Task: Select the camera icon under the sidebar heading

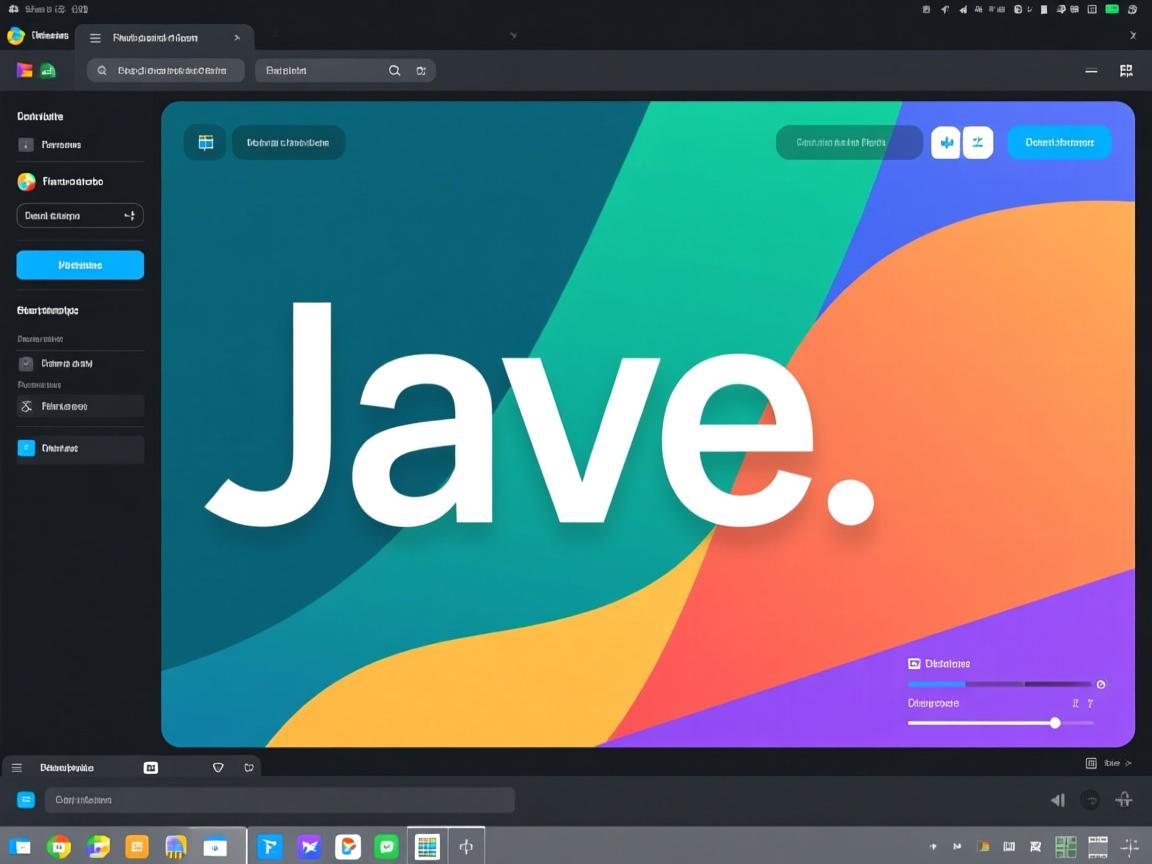Action: [26, 363]
